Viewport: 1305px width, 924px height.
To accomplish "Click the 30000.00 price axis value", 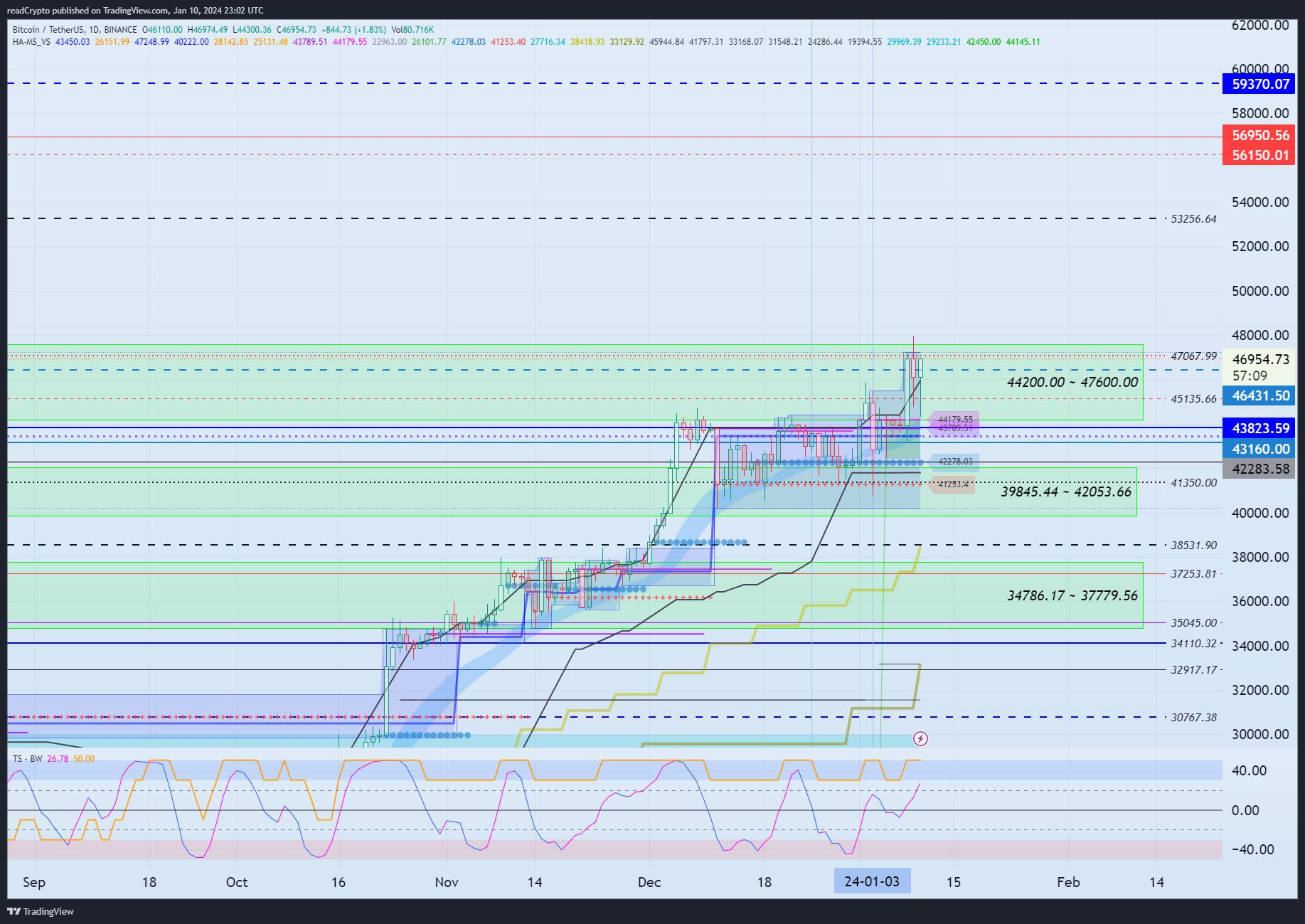I will [x=1260, y=734].
